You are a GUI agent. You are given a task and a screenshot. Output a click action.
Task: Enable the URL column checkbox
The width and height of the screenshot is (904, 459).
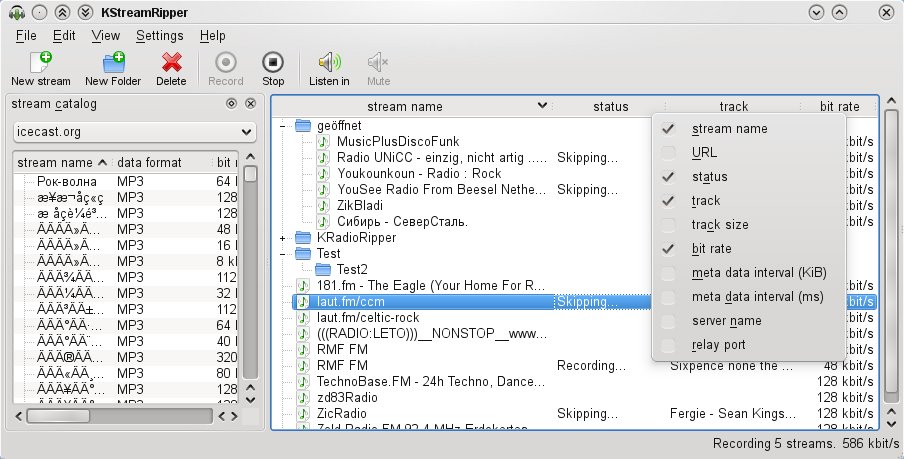pos(668,153)
